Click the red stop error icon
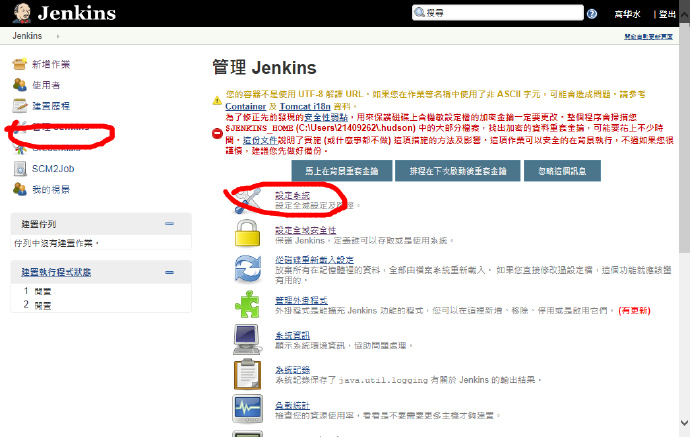 point(217,133)
